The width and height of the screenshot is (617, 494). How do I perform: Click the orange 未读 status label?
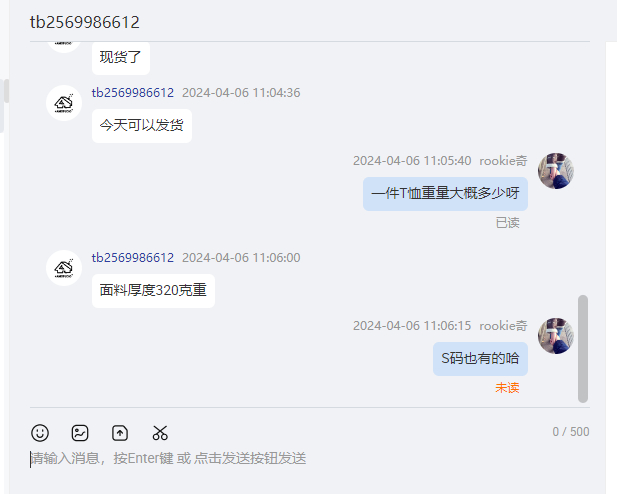pos(507,388)
